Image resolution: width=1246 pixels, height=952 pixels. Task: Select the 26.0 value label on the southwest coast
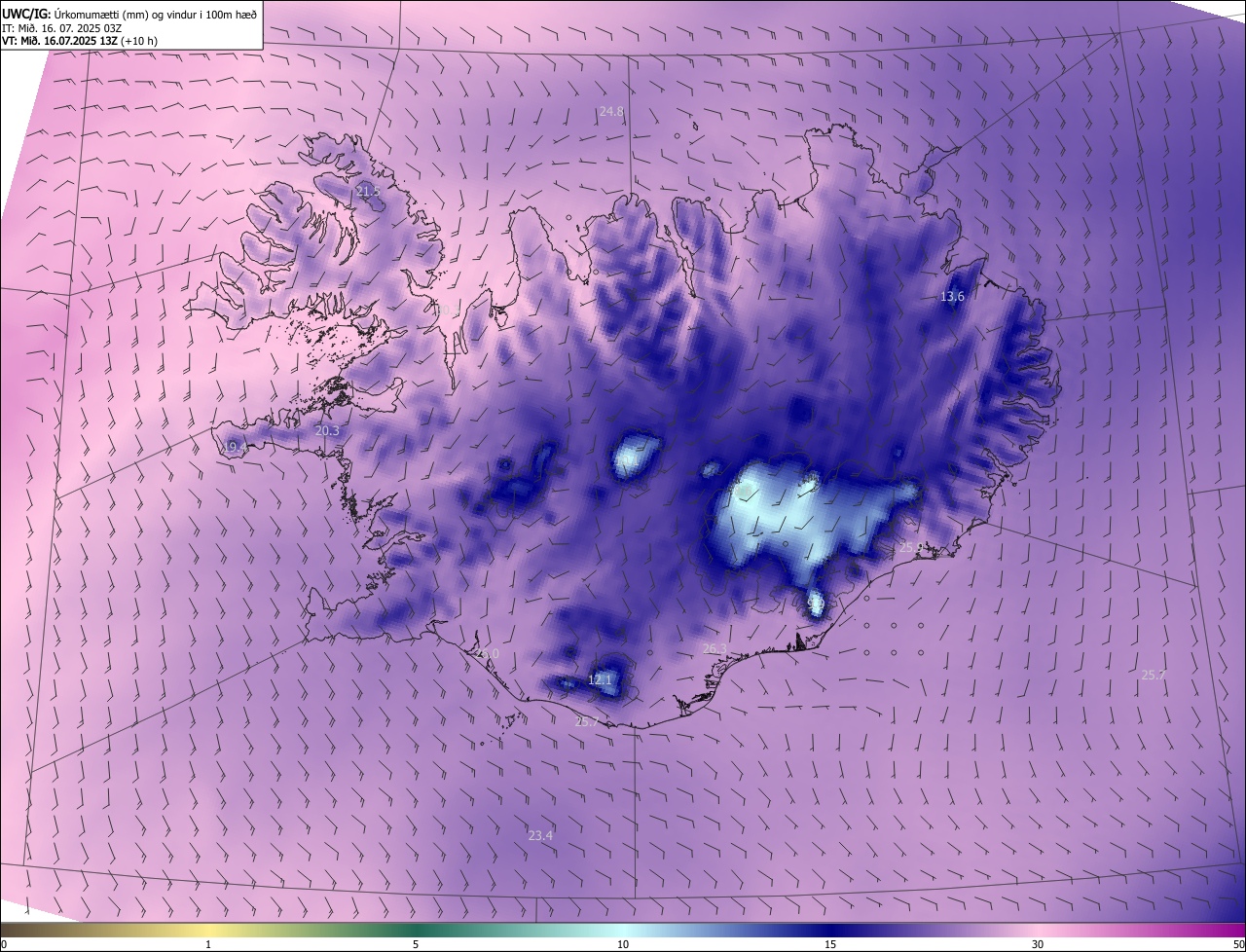pyautogui.click(x=487, y=654)
